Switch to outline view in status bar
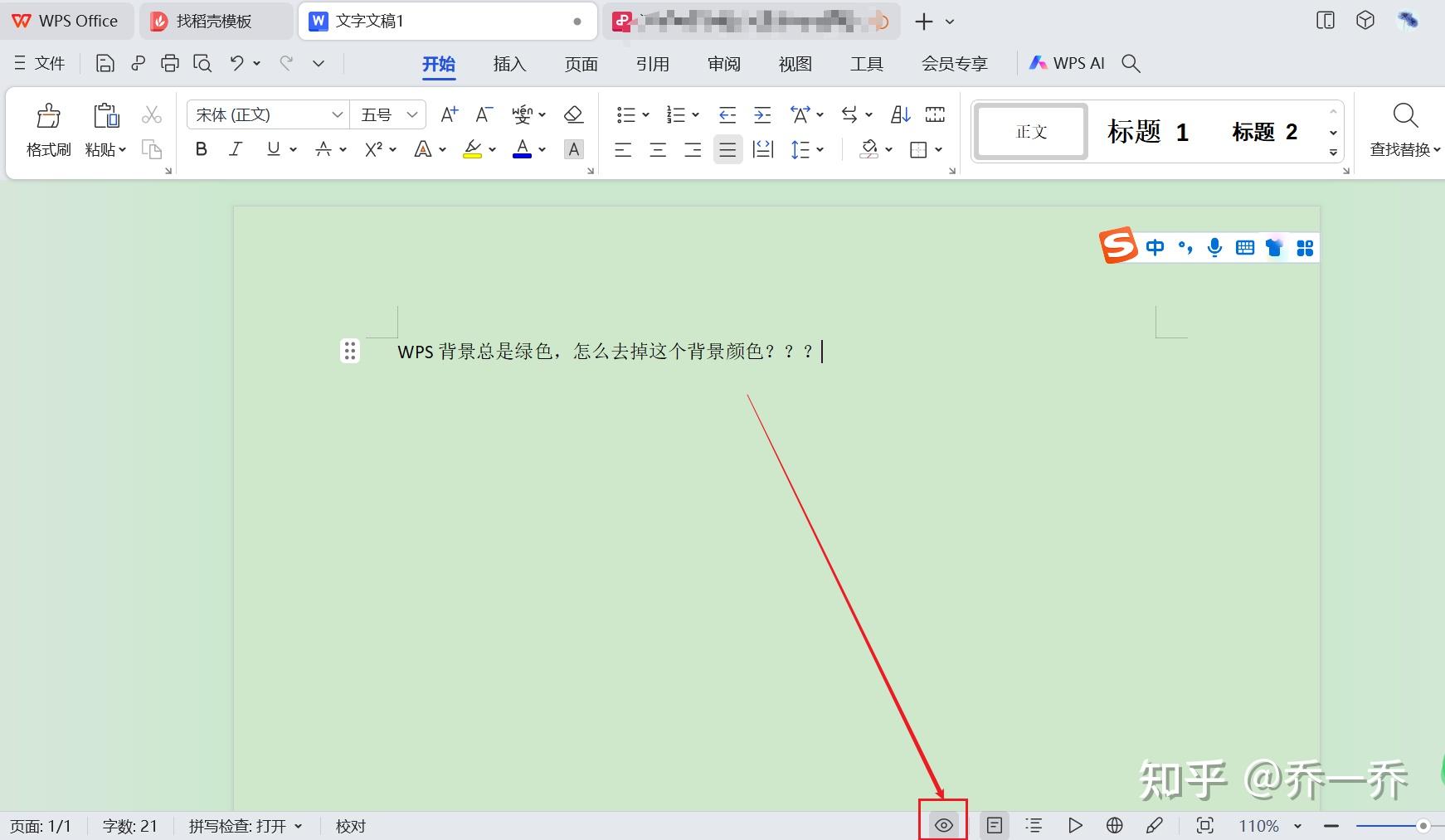Image resolution: width=1445 pixels, height=840 pixels. click(x=1034, y=825)
